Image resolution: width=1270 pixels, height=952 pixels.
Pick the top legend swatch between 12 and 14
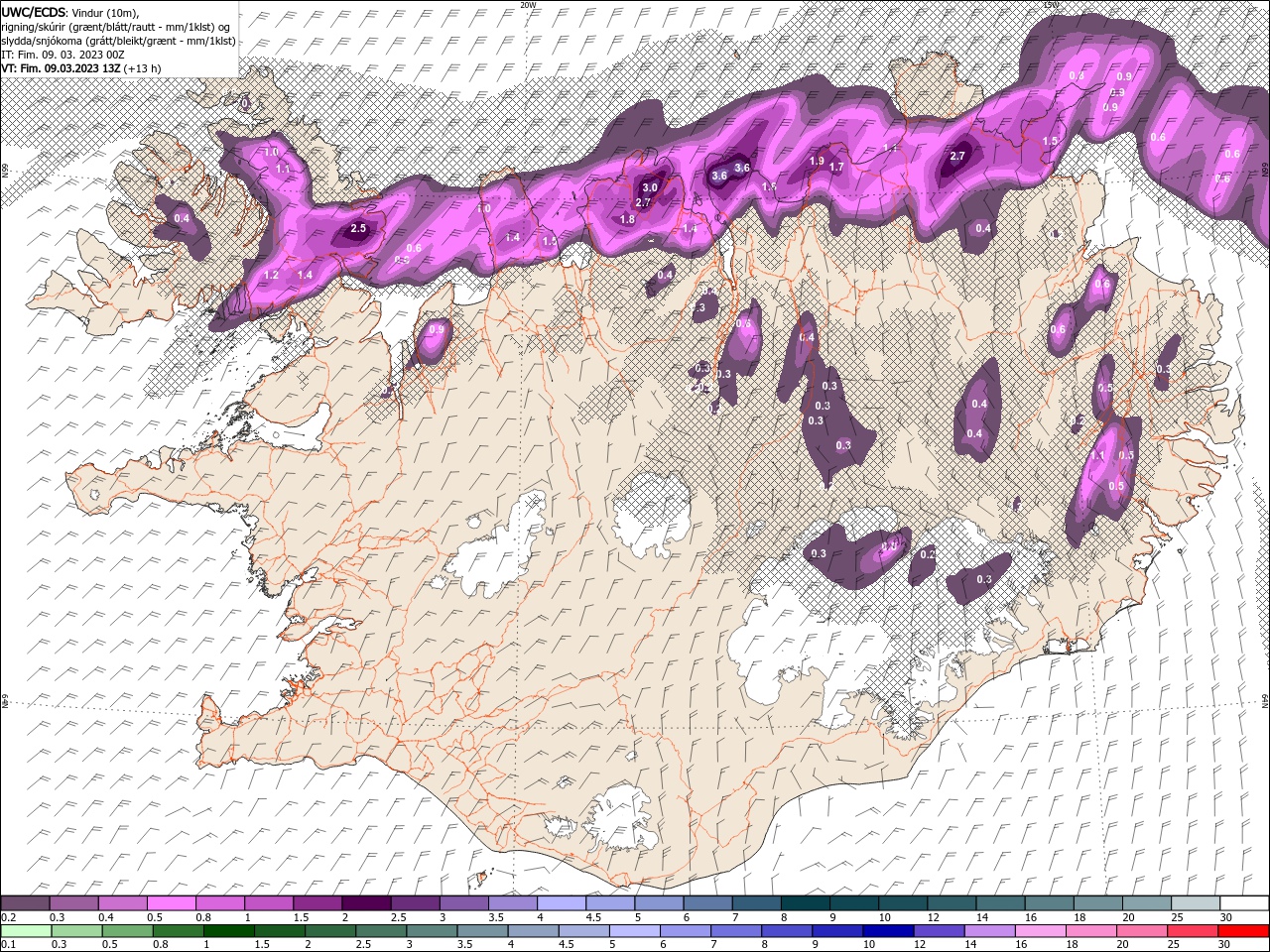(952, 903)
